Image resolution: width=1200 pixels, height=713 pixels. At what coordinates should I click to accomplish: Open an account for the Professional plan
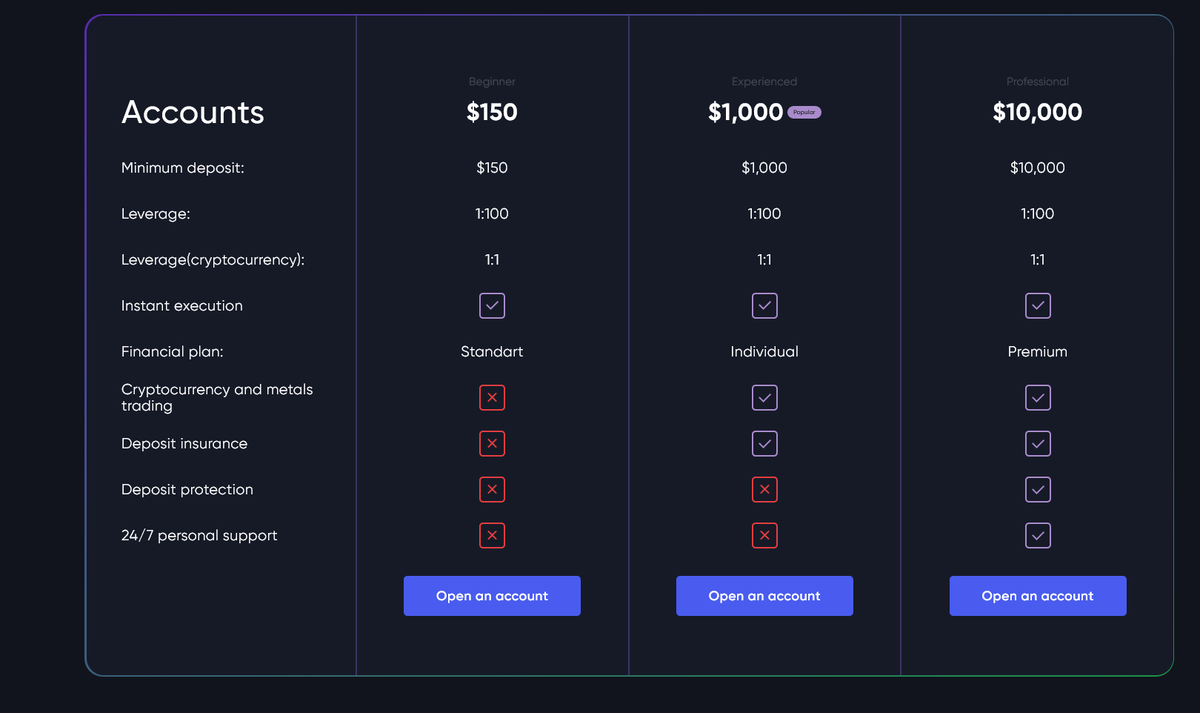click(x=1038, y=595)
